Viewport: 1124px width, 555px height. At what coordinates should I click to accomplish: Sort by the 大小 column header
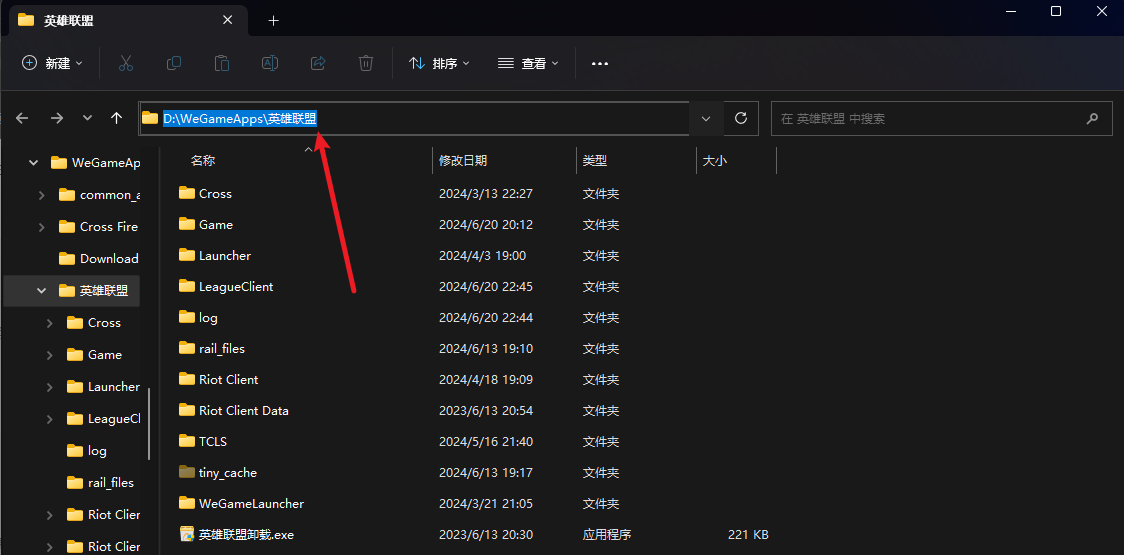click(x=715, y=161)
